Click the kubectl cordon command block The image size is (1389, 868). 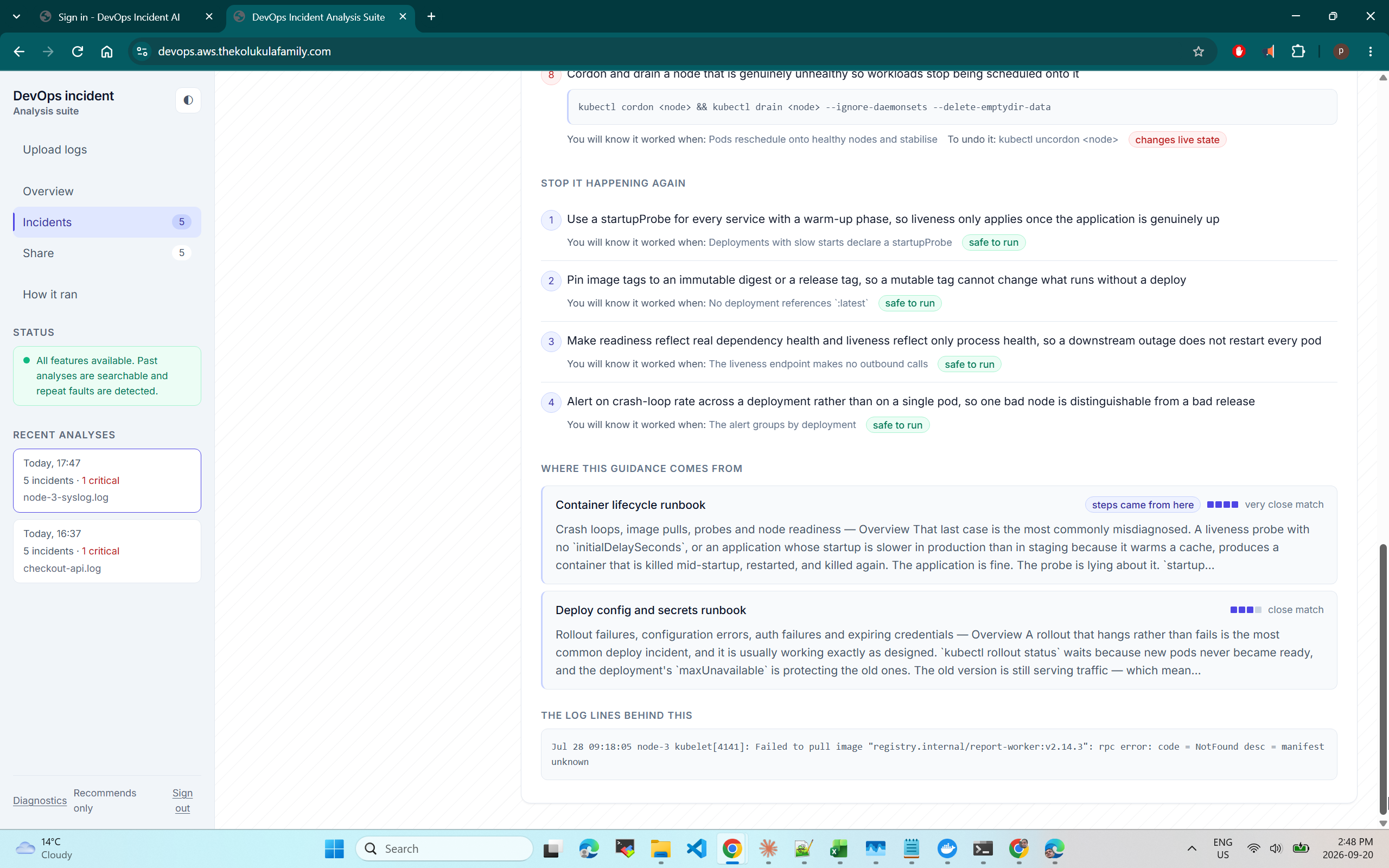click(x=952, y=107)
